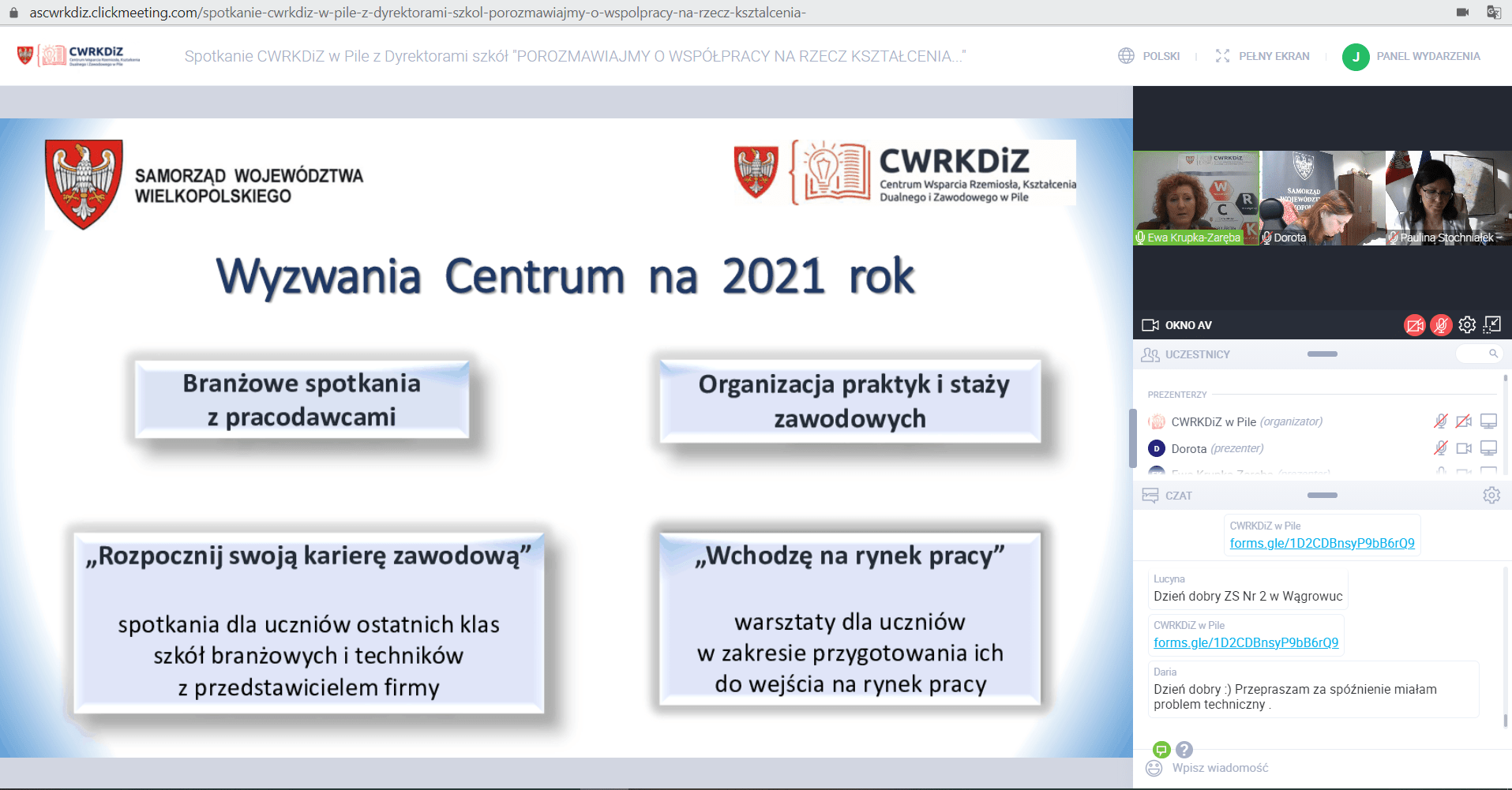Pop out the AV window
Viewport: 1512px width, 790px height.
click(1492, 324)
